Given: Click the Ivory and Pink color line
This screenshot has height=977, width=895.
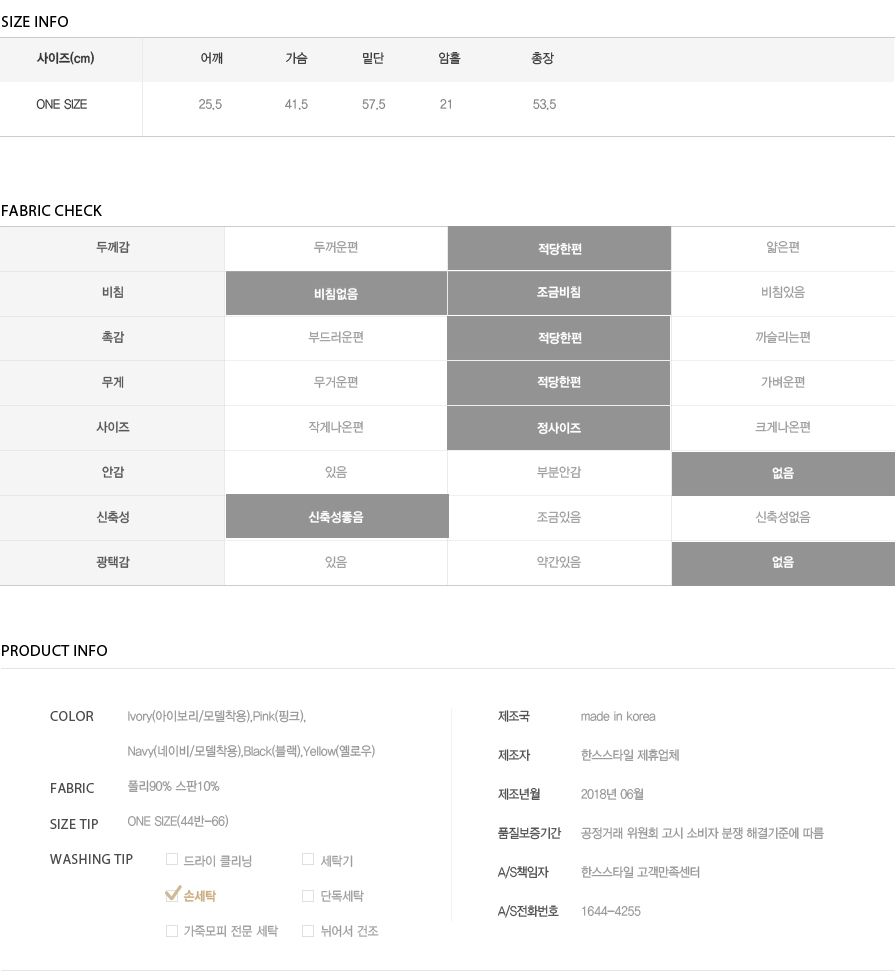Looking at the screenshot, I should click(x=216, y=717).
